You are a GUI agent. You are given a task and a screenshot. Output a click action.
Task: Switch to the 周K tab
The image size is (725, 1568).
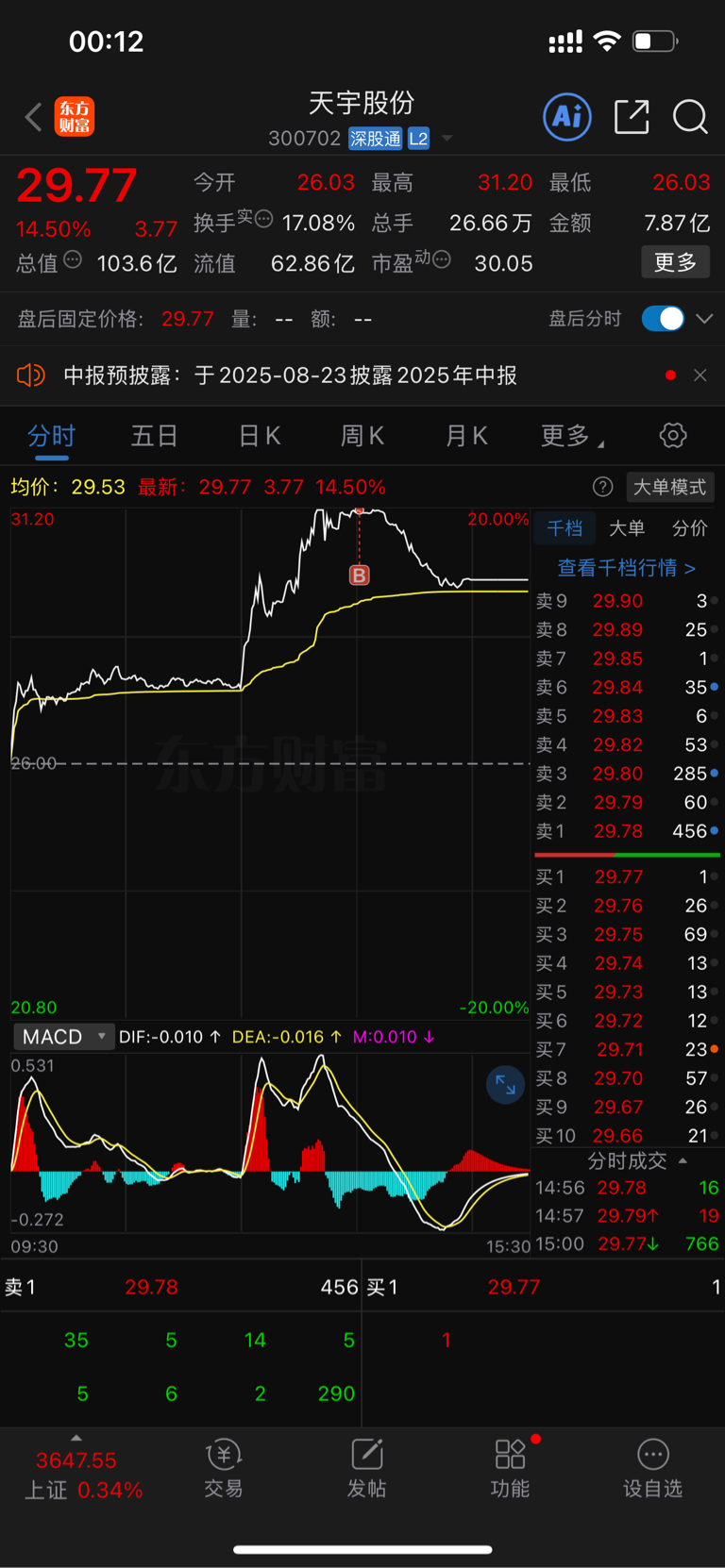[x=362, y=436]
